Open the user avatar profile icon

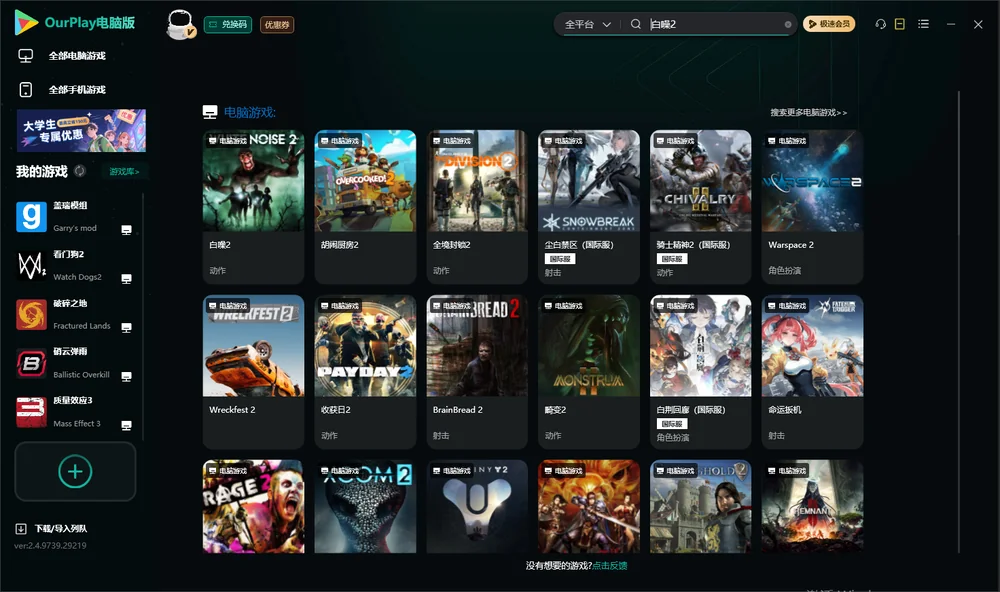pos(180,24)
